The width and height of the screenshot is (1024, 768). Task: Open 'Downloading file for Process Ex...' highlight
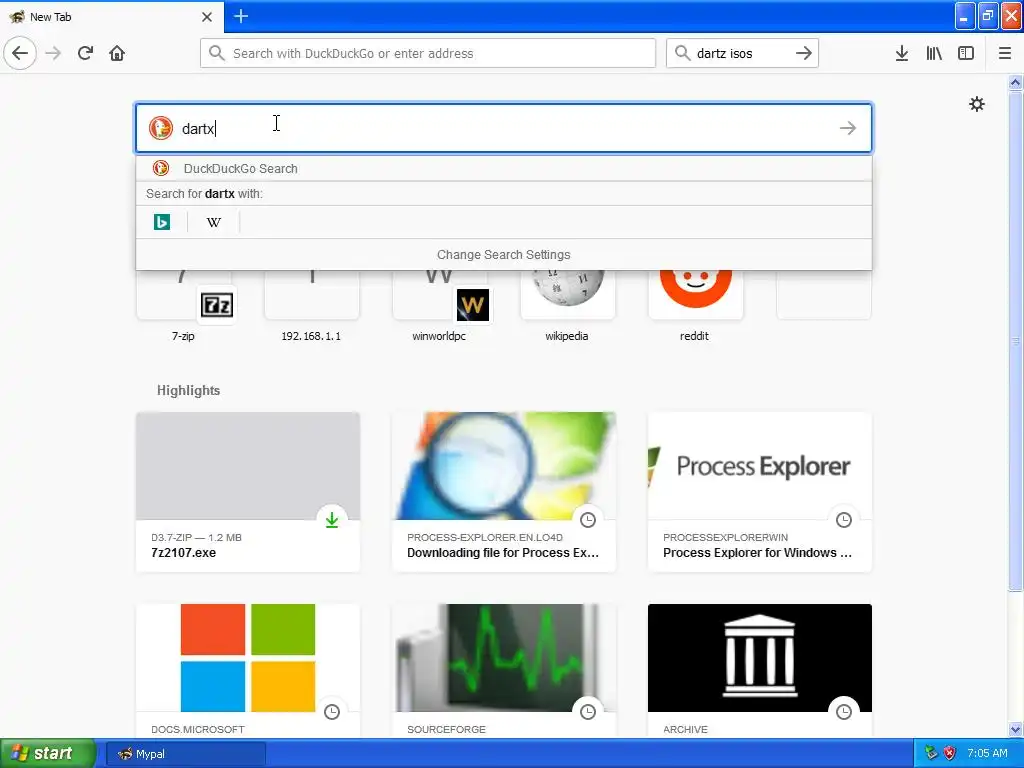[504, 492]
